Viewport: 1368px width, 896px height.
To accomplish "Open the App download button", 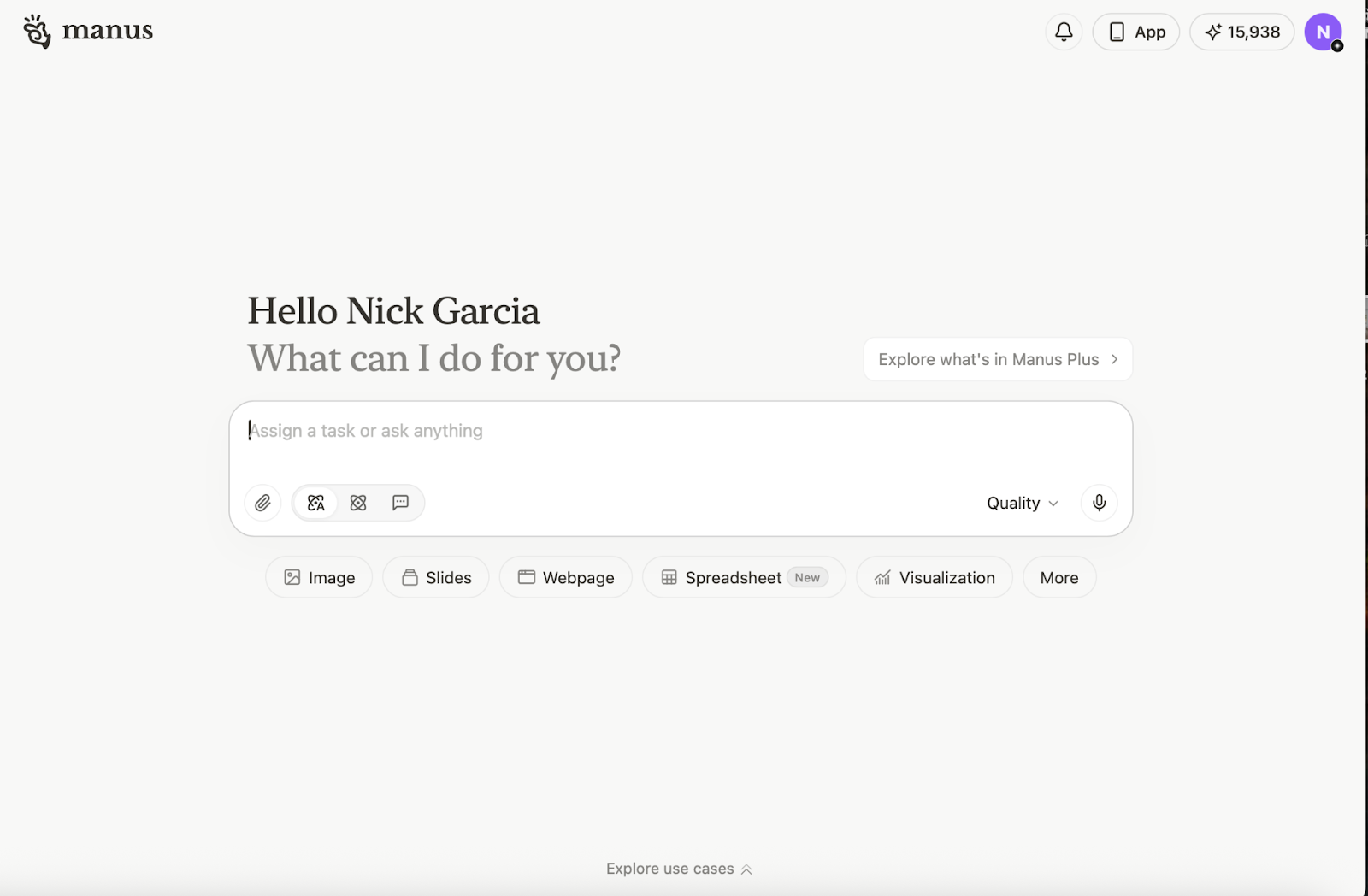I will click(1136, 32).
